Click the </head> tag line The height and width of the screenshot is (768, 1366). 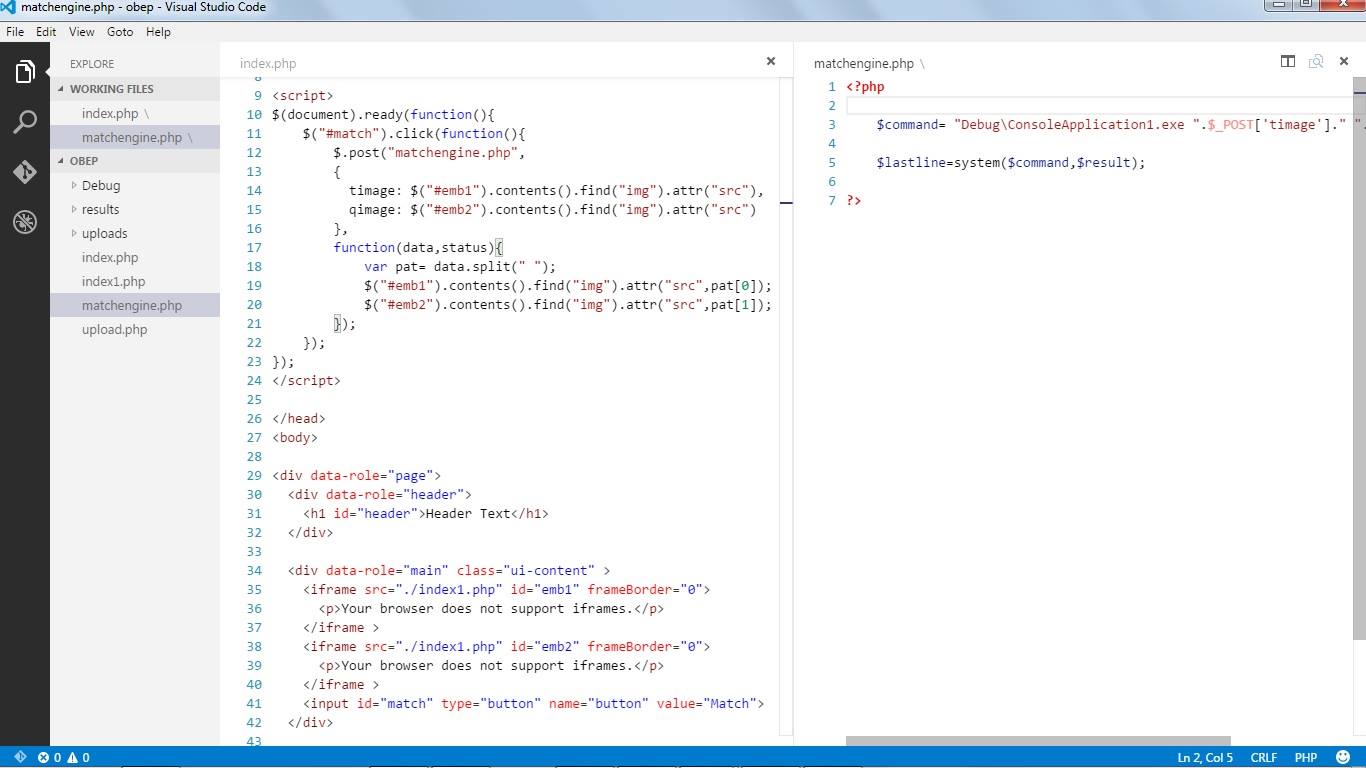point(299,418)
